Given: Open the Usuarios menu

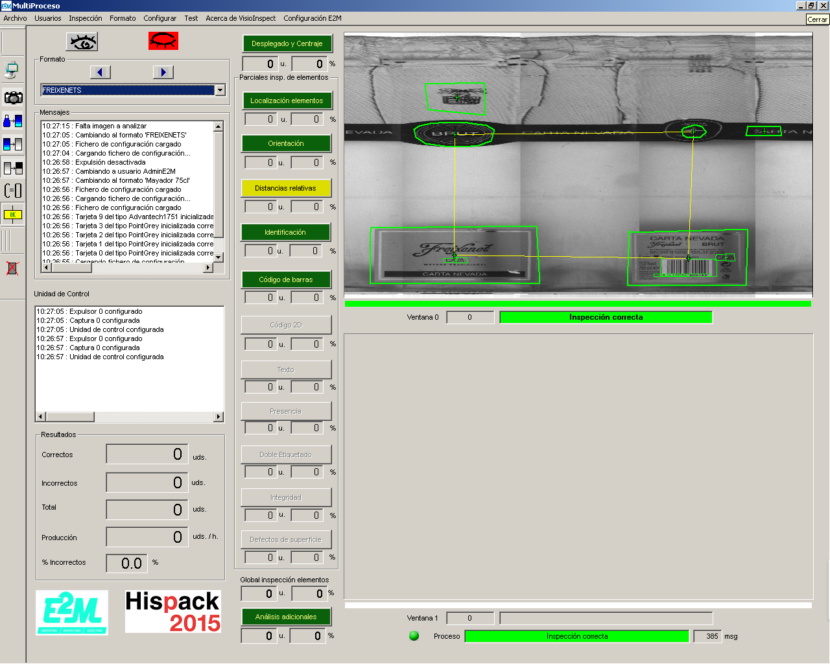Looking at the screenshot, I should [x=48, y=18].
